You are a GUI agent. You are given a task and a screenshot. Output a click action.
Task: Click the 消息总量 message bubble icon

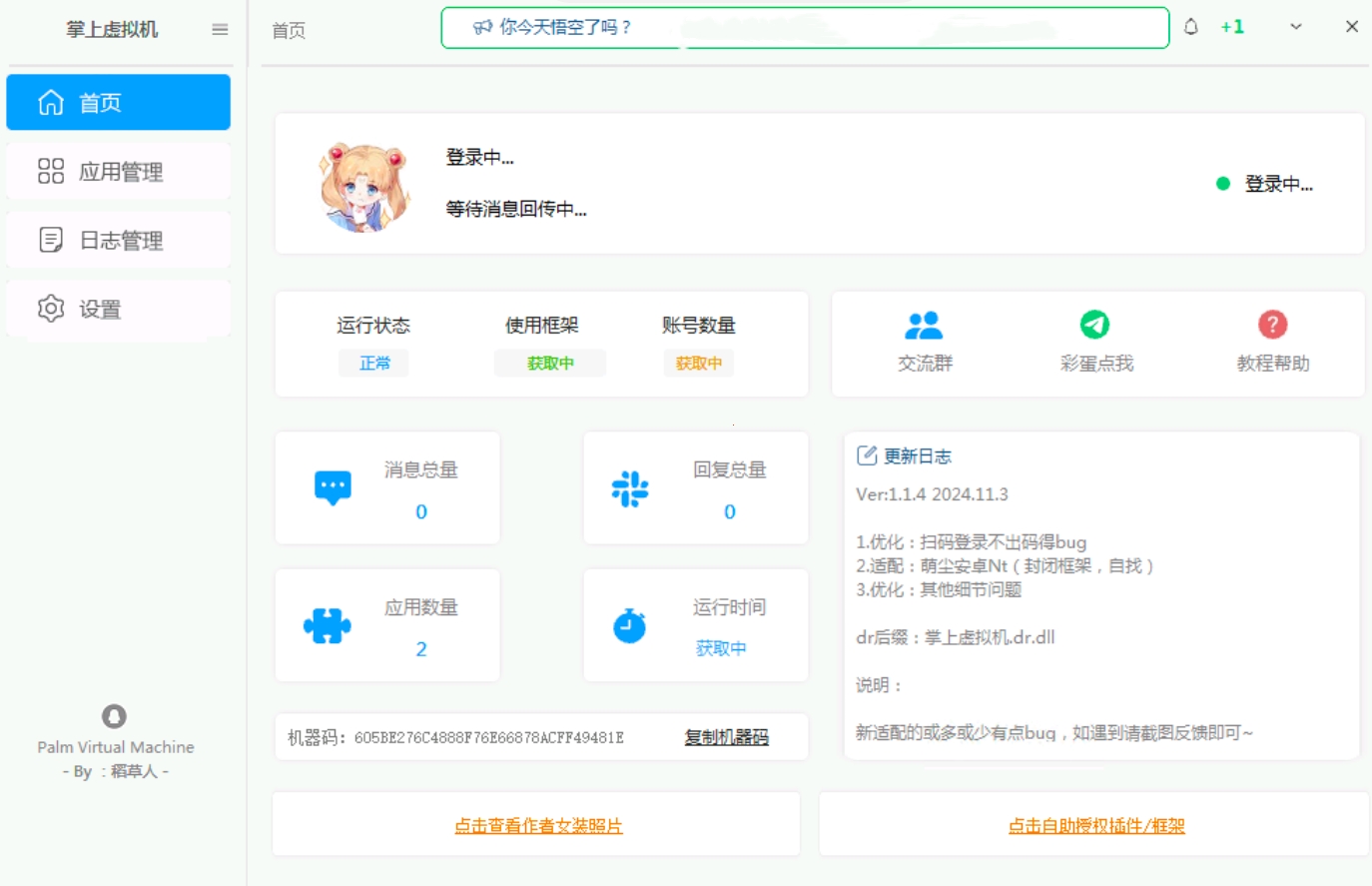click(x=331, y=486)
